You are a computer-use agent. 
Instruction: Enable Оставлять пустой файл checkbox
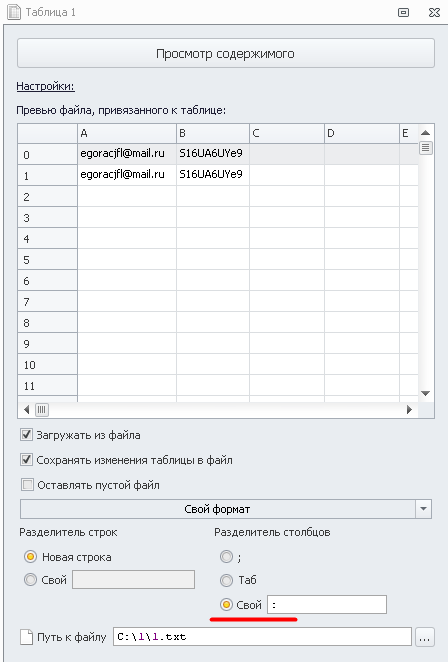coord(27,485)
